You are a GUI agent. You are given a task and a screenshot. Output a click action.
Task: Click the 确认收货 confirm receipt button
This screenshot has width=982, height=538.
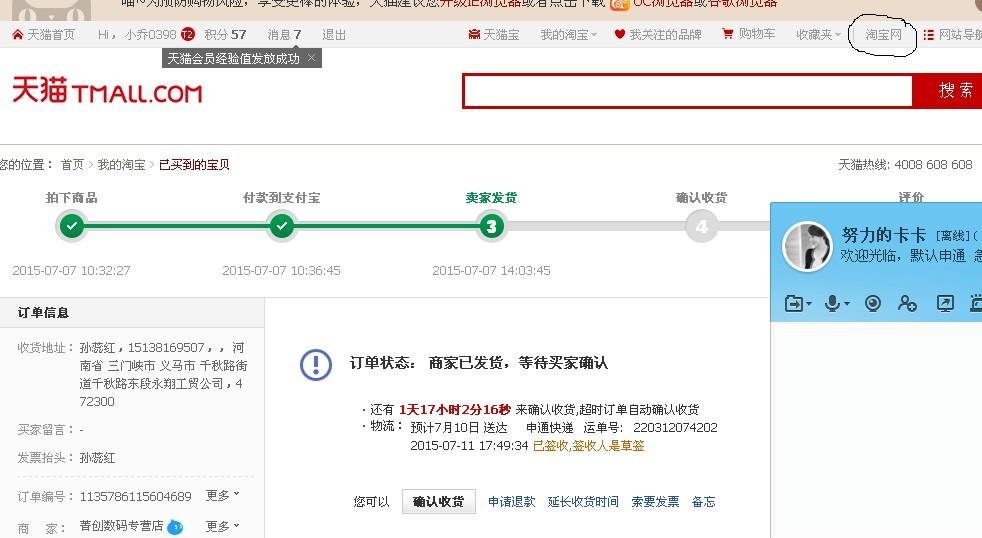[x=438, y=501]
